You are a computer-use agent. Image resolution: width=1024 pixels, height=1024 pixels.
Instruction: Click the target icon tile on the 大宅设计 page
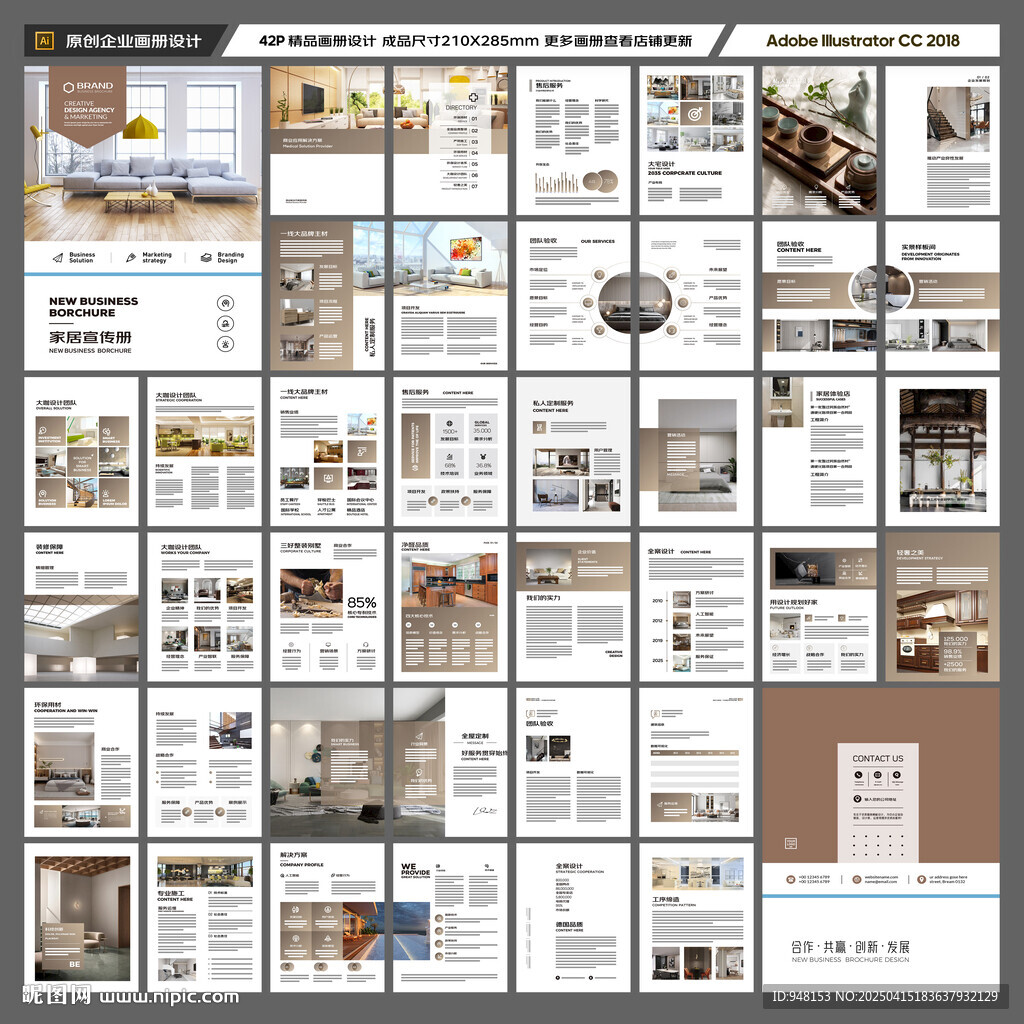696,114
